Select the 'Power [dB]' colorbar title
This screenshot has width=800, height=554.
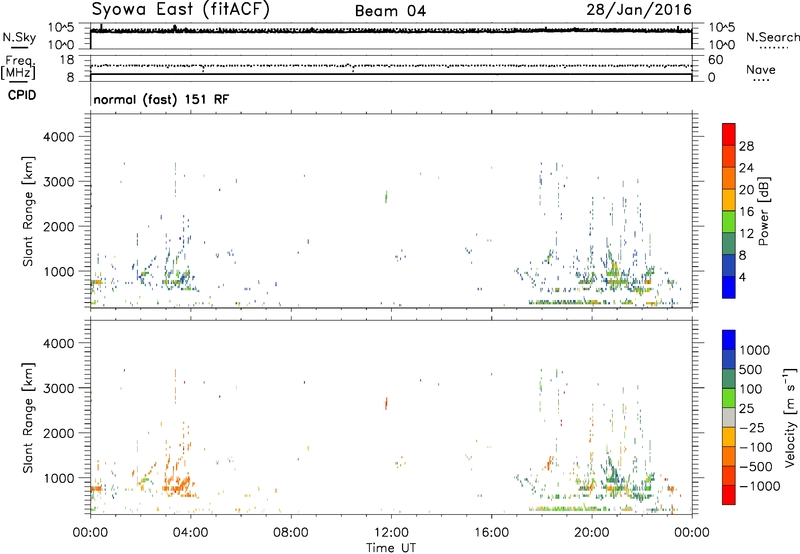(763, 211)
